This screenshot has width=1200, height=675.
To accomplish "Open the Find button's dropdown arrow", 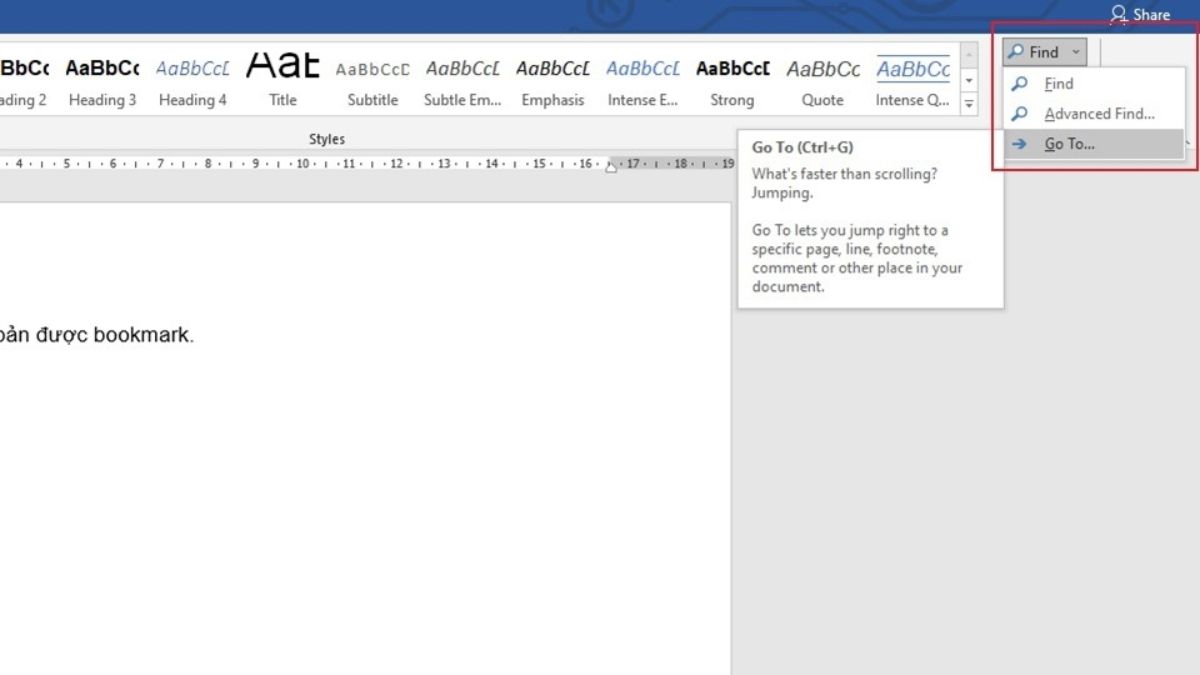I will coord(1076,52).
